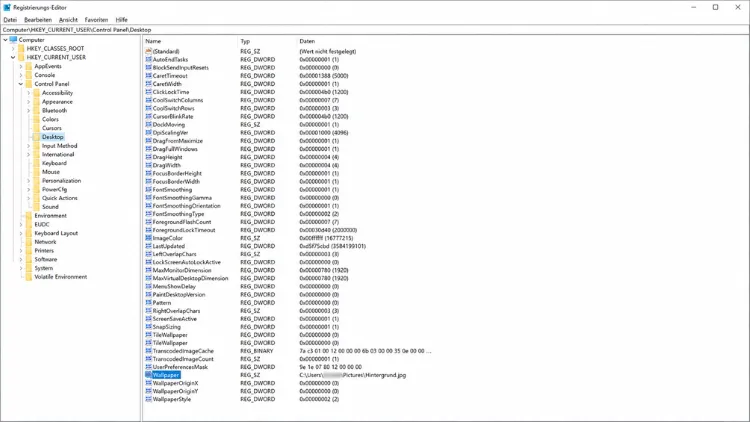
Task: Expand the Input Method key
Action: [x=28, y=146]
